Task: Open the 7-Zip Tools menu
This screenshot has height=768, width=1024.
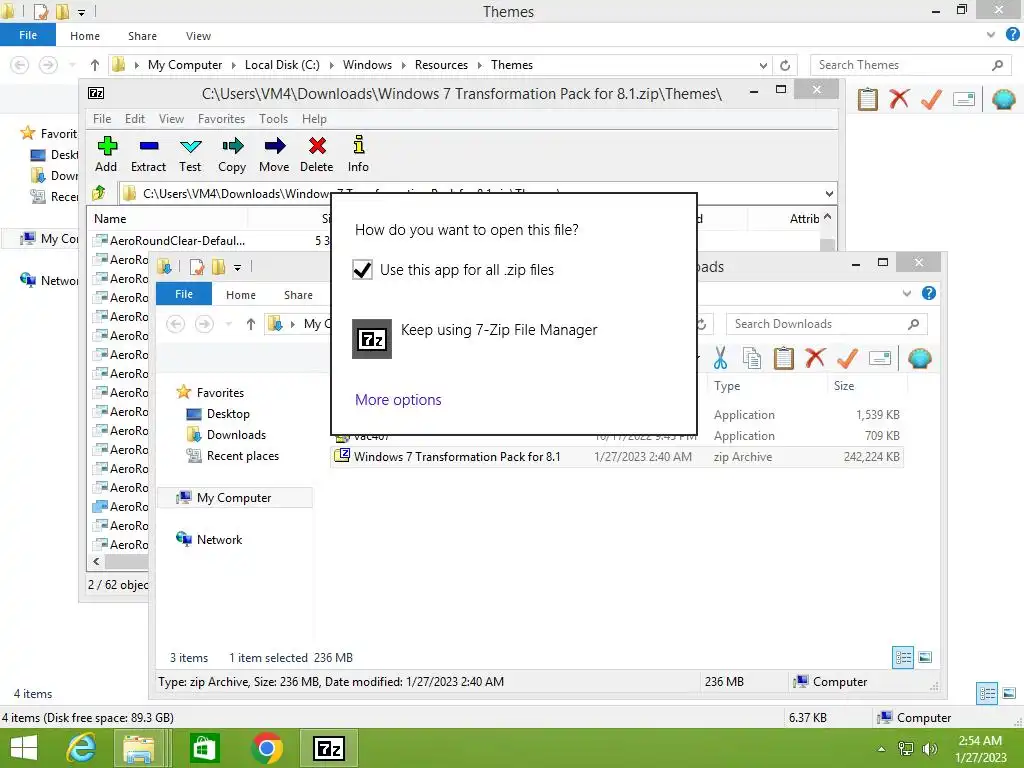Action: [x=273, y=119]
